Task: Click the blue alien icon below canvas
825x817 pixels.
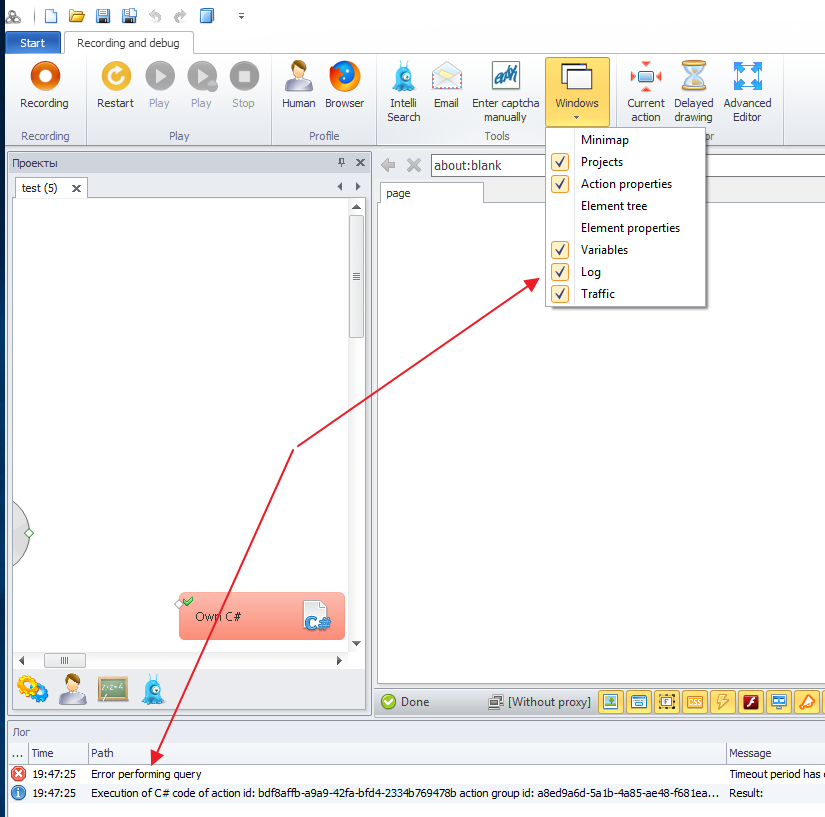Action: click(153, 689)
